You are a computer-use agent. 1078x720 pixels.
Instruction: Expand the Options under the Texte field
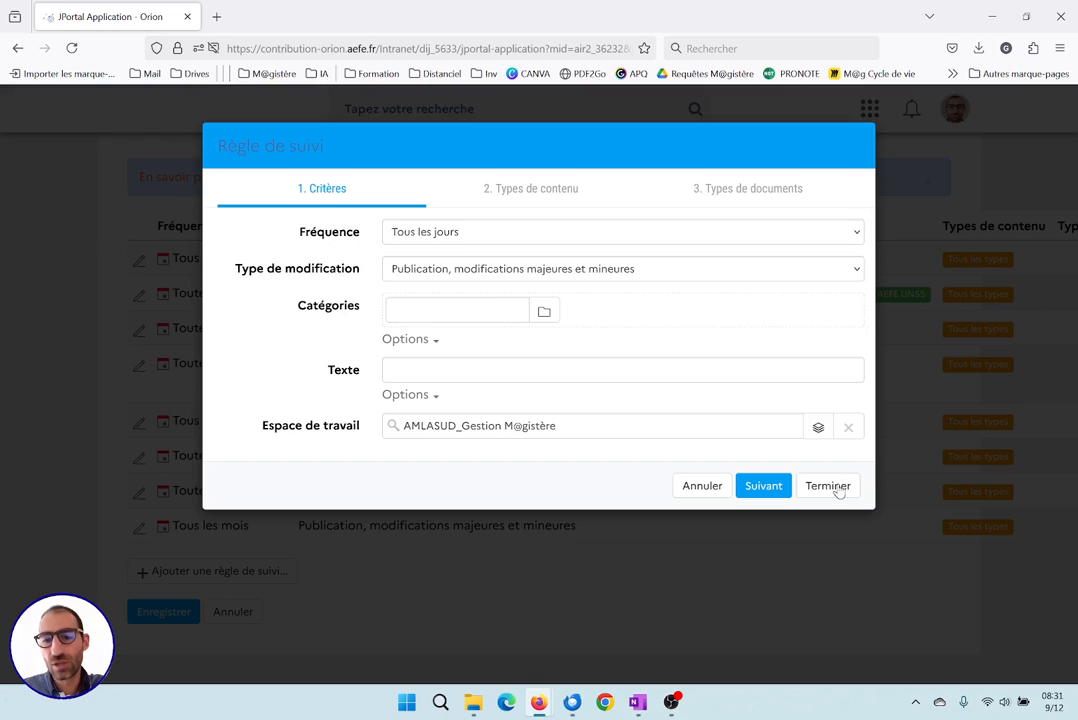410,394
